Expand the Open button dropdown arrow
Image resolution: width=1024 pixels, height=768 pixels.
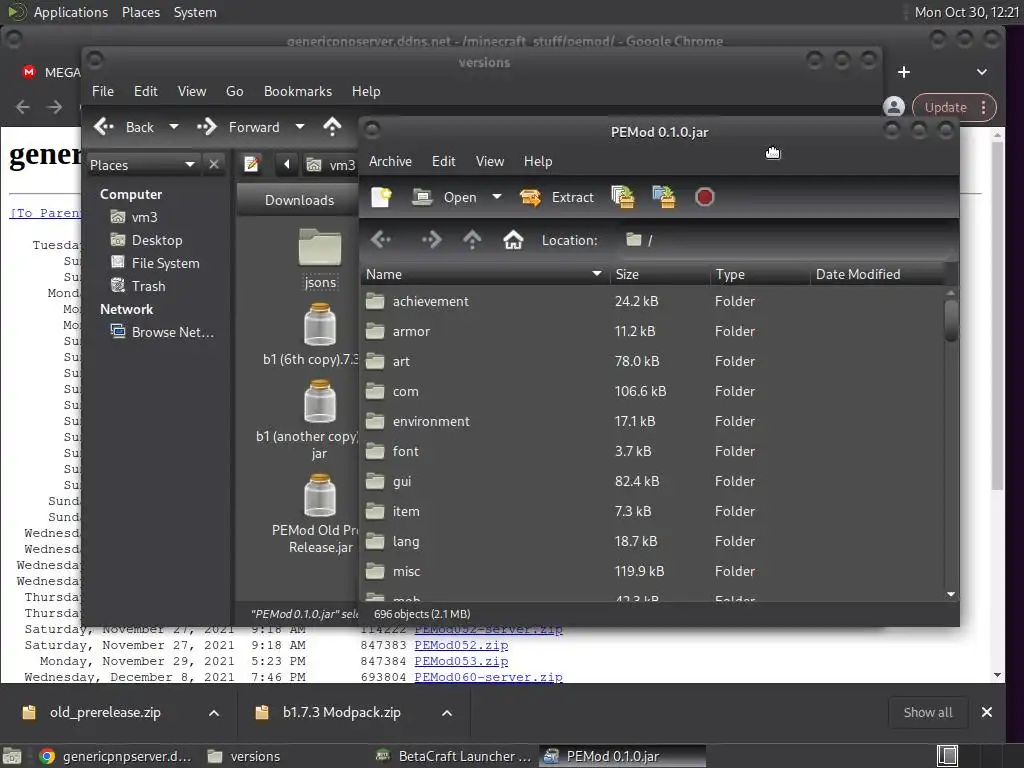497,197
